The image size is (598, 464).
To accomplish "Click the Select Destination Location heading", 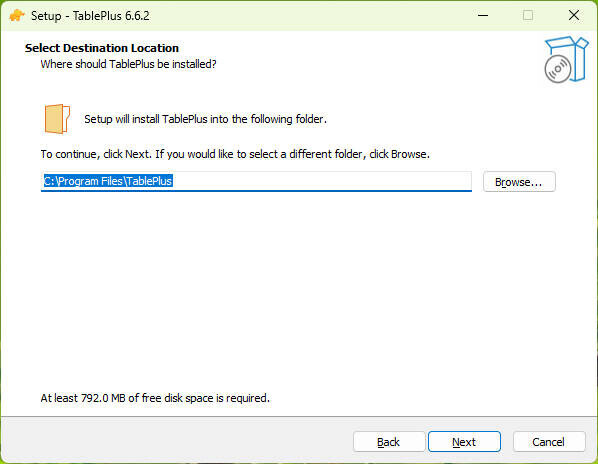I will pyautogui.click(x=102, y=48).
